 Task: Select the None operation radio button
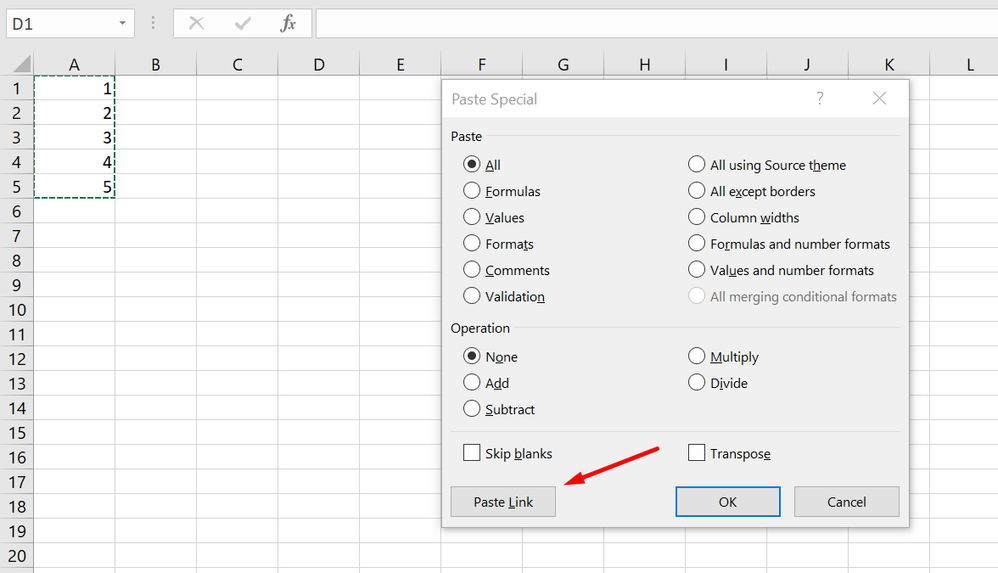472,356
